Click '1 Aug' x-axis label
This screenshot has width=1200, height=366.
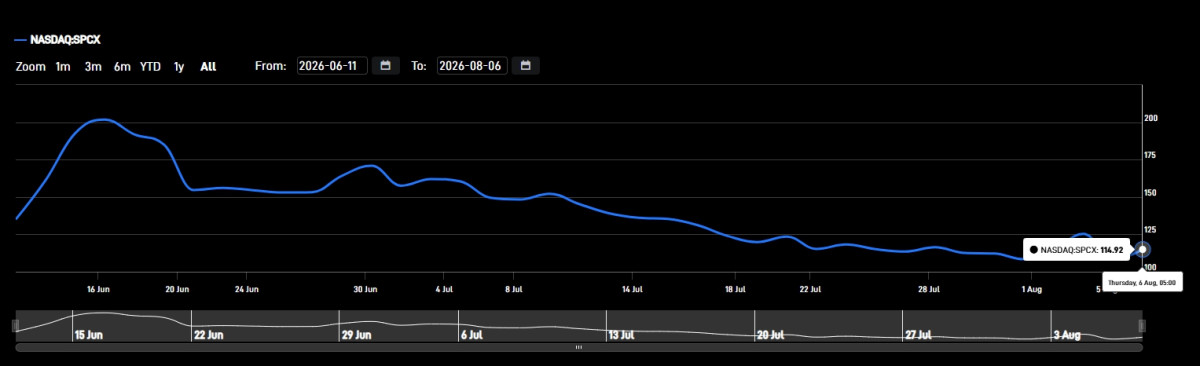[1033, 289]
